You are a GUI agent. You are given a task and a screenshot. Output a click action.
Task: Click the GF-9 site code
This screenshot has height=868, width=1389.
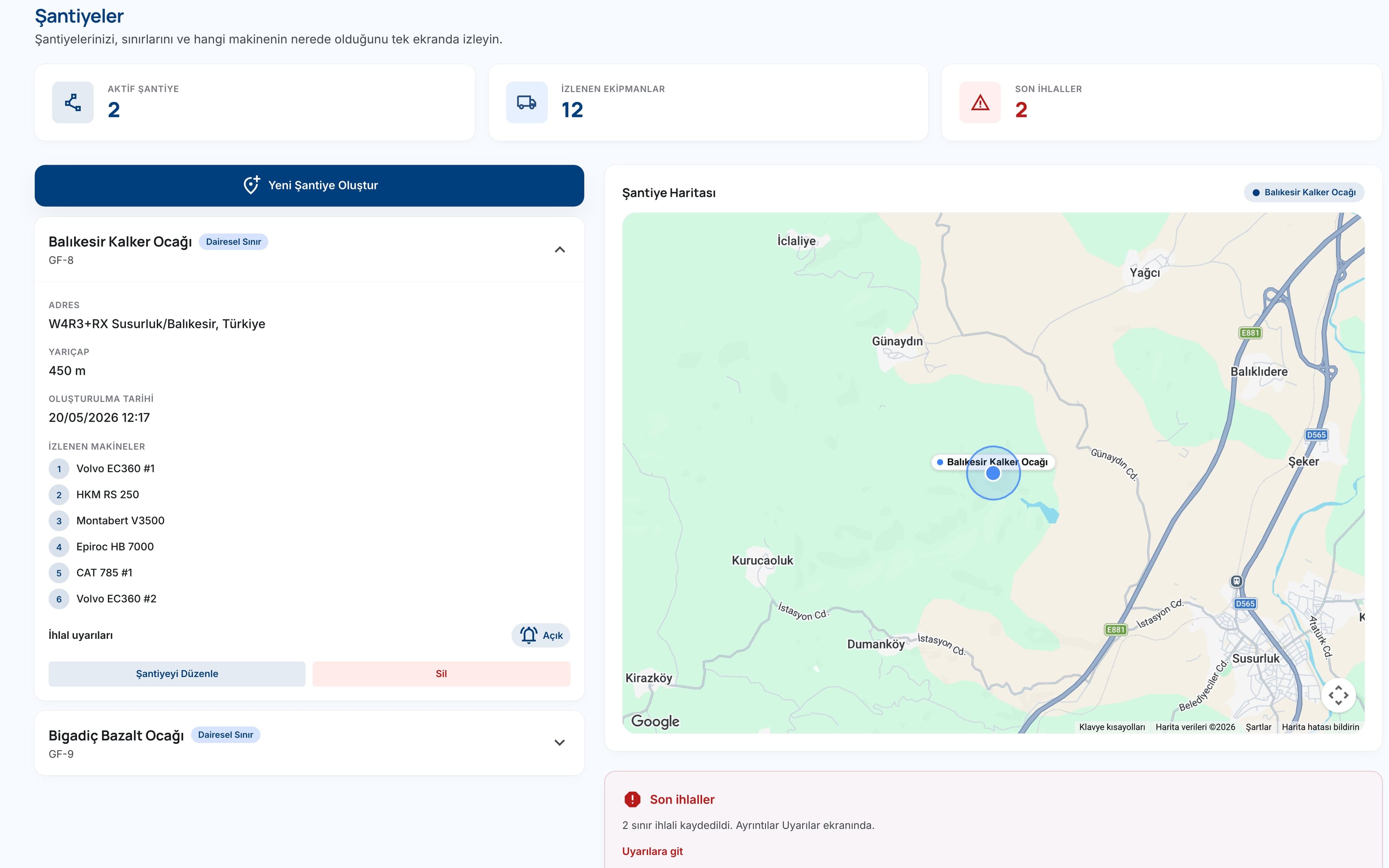pos(61,754)
